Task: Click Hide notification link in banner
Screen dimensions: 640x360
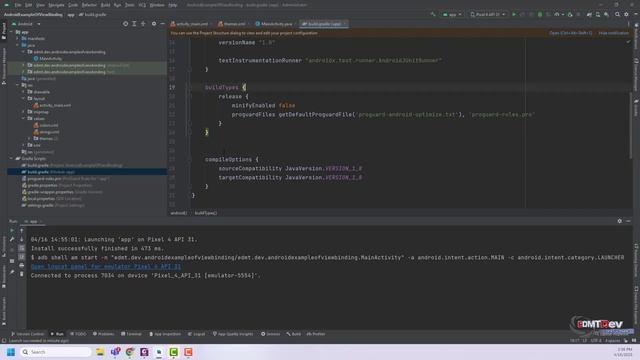Action: (613, 33)
